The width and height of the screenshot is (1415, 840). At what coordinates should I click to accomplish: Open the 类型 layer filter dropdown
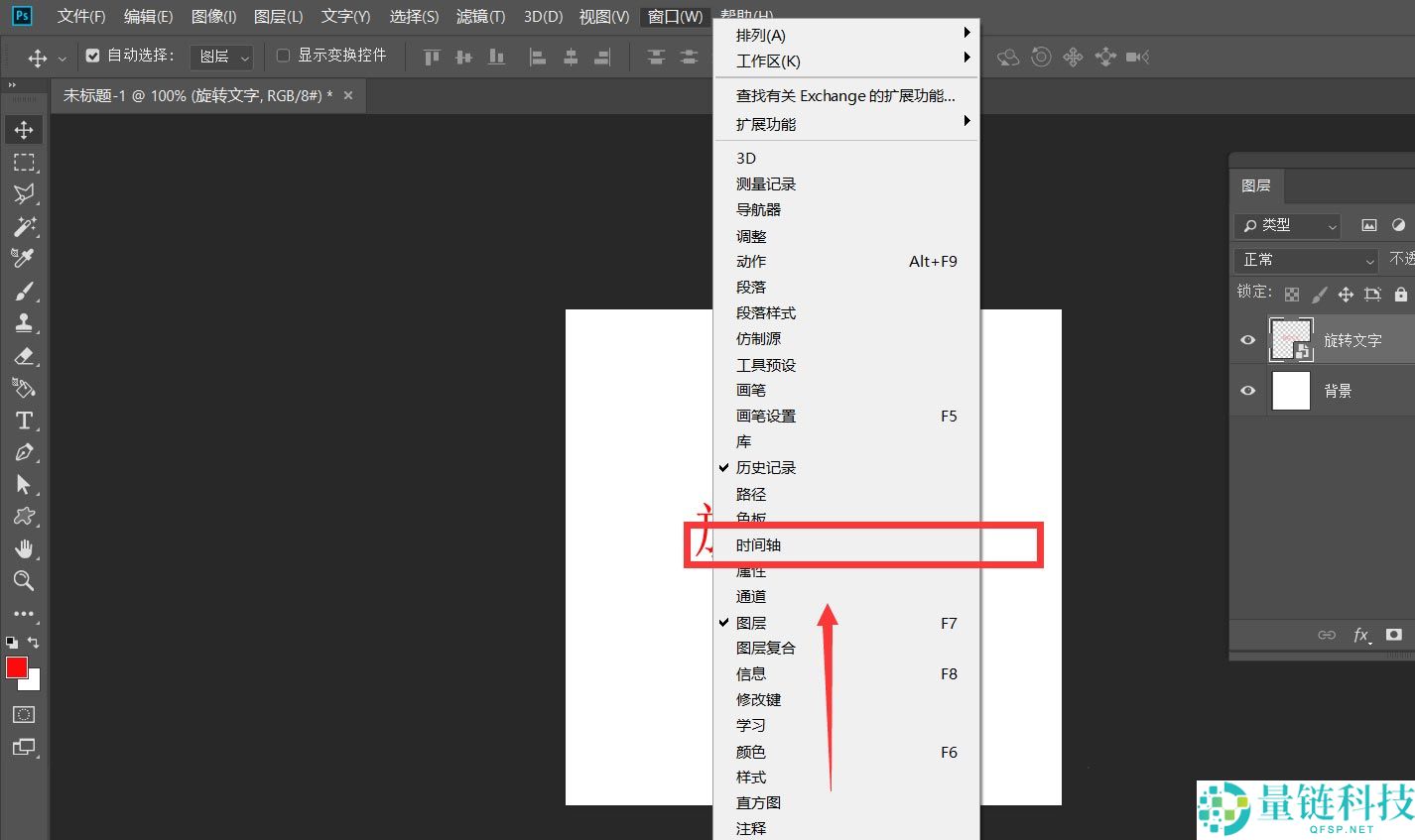click(x=1289, y=226)
